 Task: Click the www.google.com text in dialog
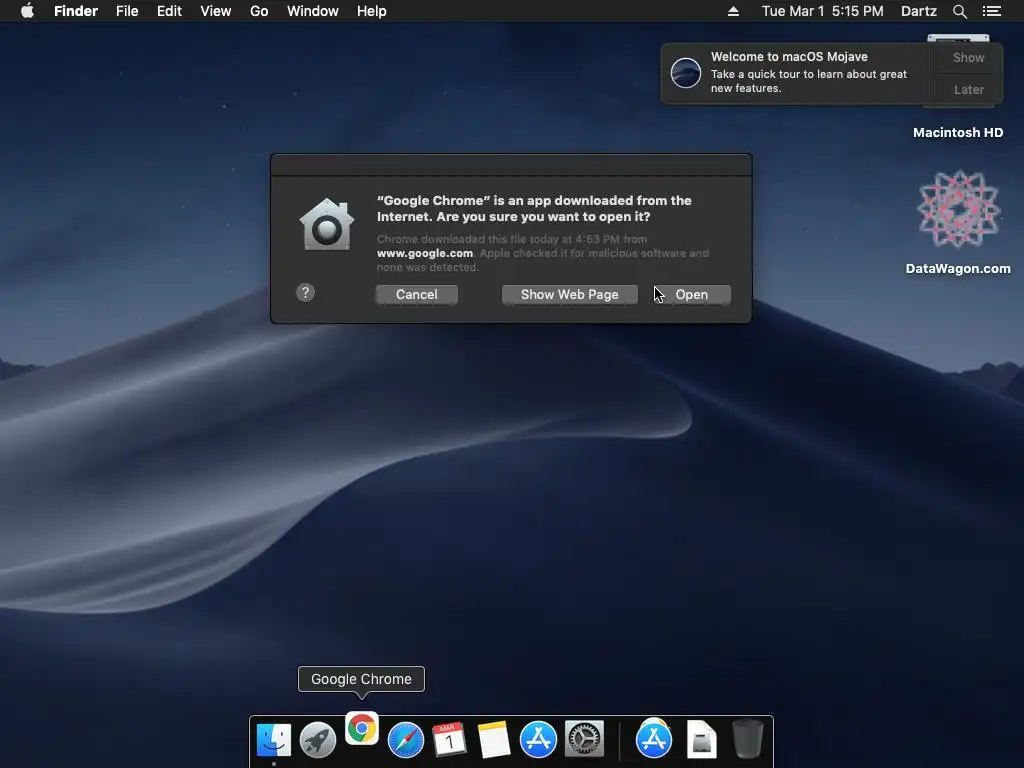click(x=424, y=253)
